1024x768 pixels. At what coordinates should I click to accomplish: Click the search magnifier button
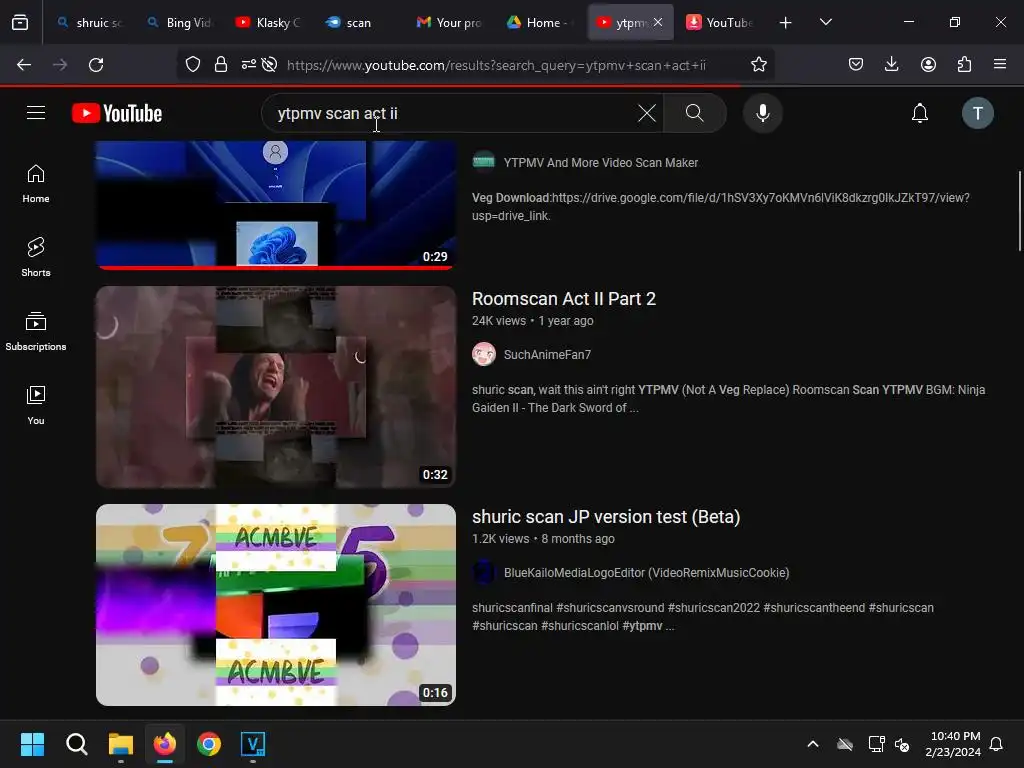pyautogui.click(x=695, y=113)
